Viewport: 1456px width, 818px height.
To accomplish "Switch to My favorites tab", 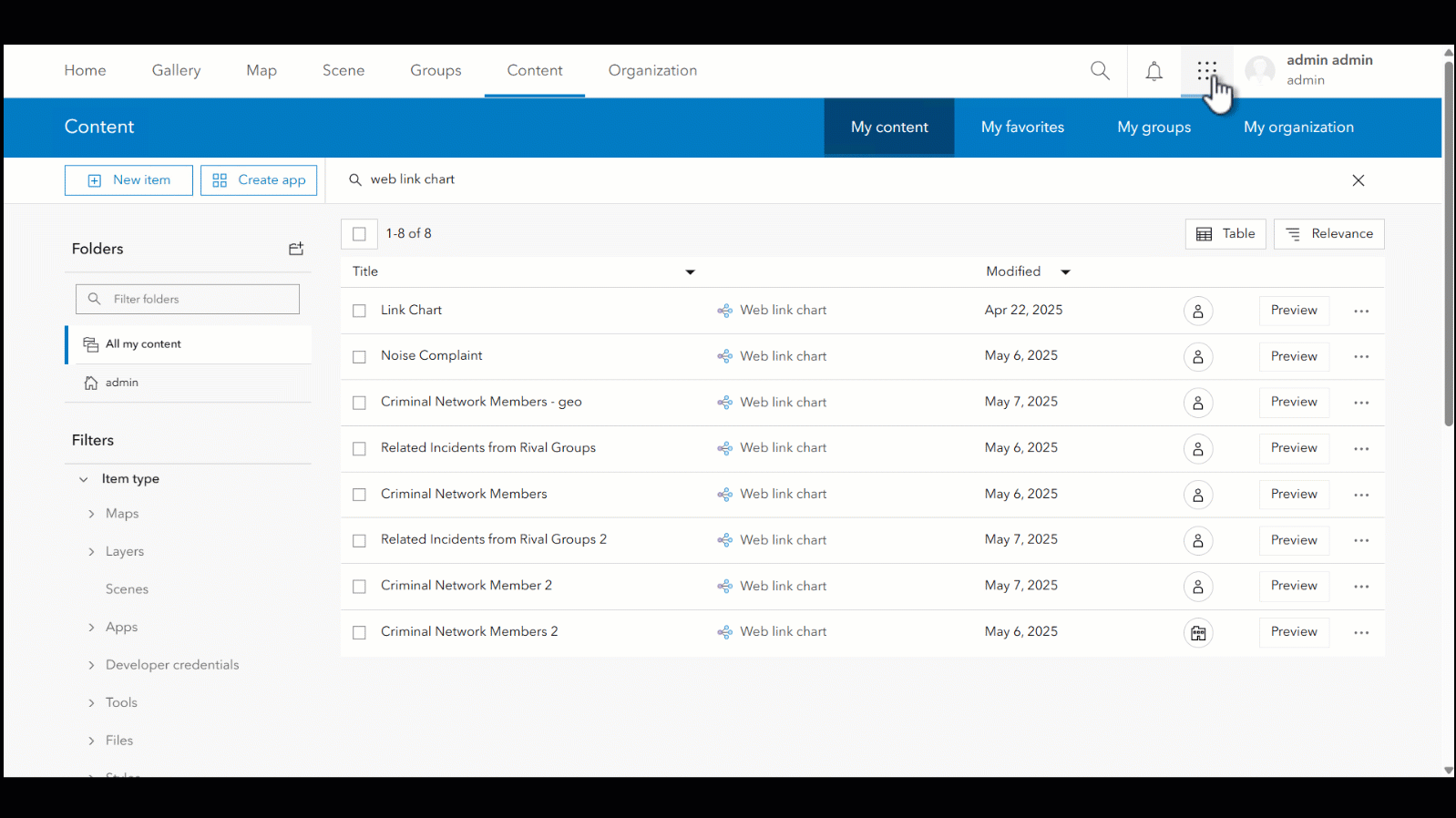I will click(x=1022, y=128).
